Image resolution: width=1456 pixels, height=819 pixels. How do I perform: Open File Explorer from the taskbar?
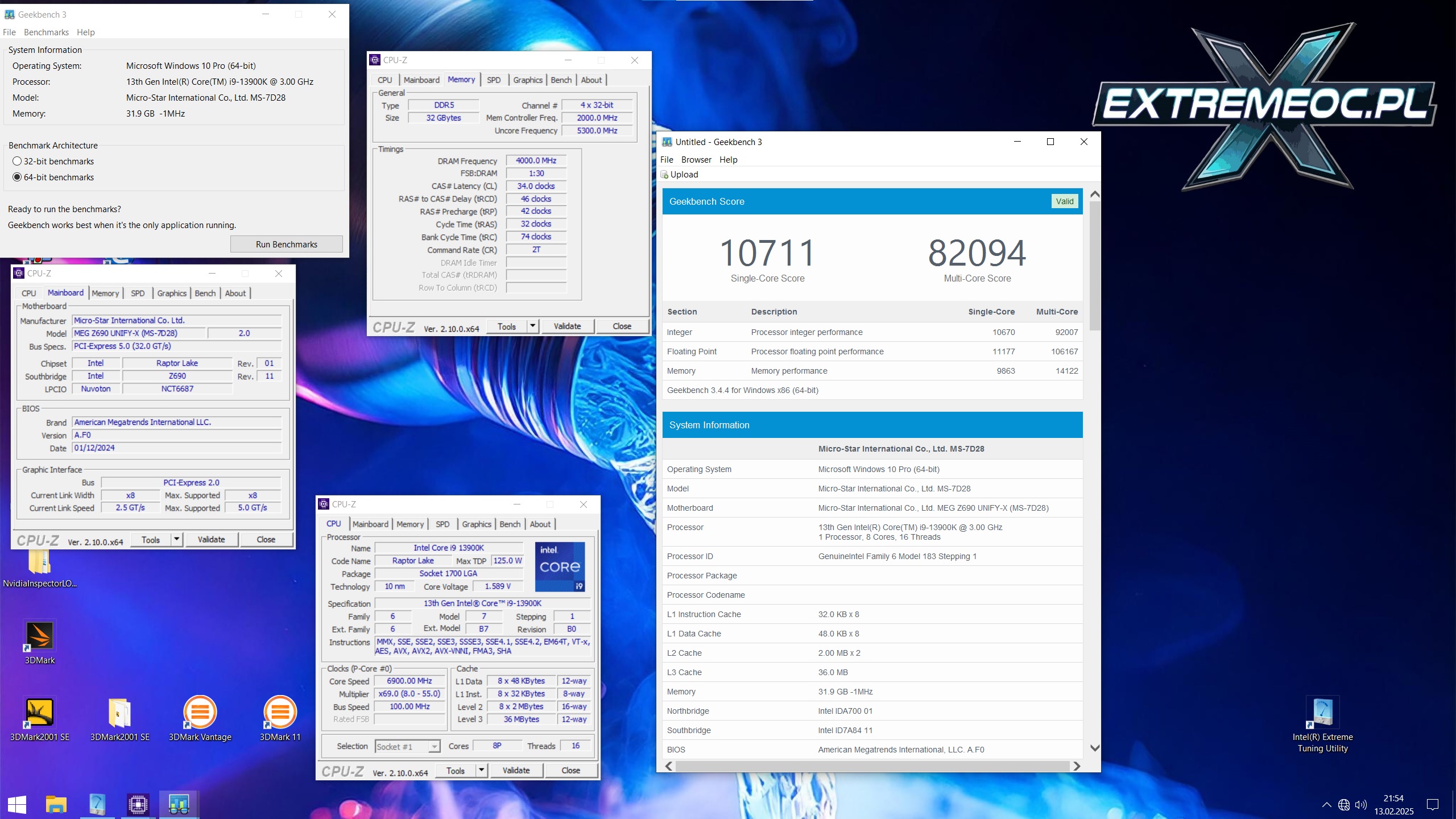(56, 804)
